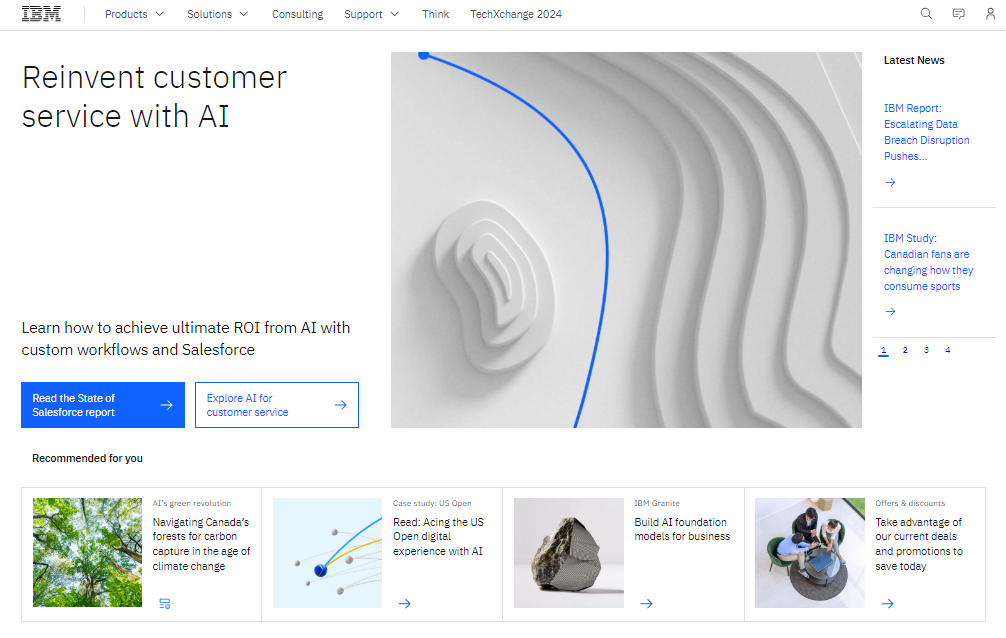Image resolution: width=1006 pixels, height=638 pixels.
Task: Open IBM Study Canadian fans news link
Action: point(928,262)
